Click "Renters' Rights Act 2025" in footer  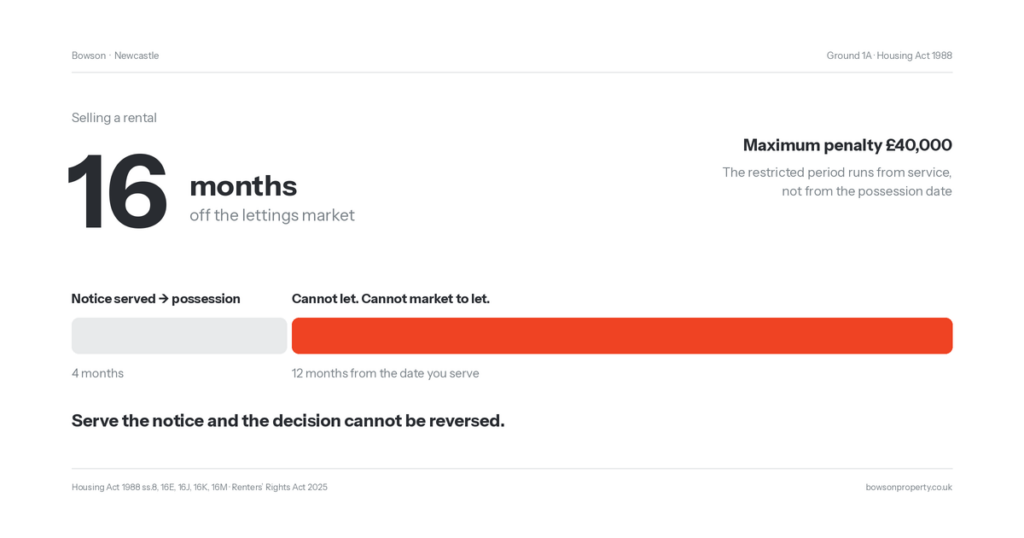click(280, 487)
